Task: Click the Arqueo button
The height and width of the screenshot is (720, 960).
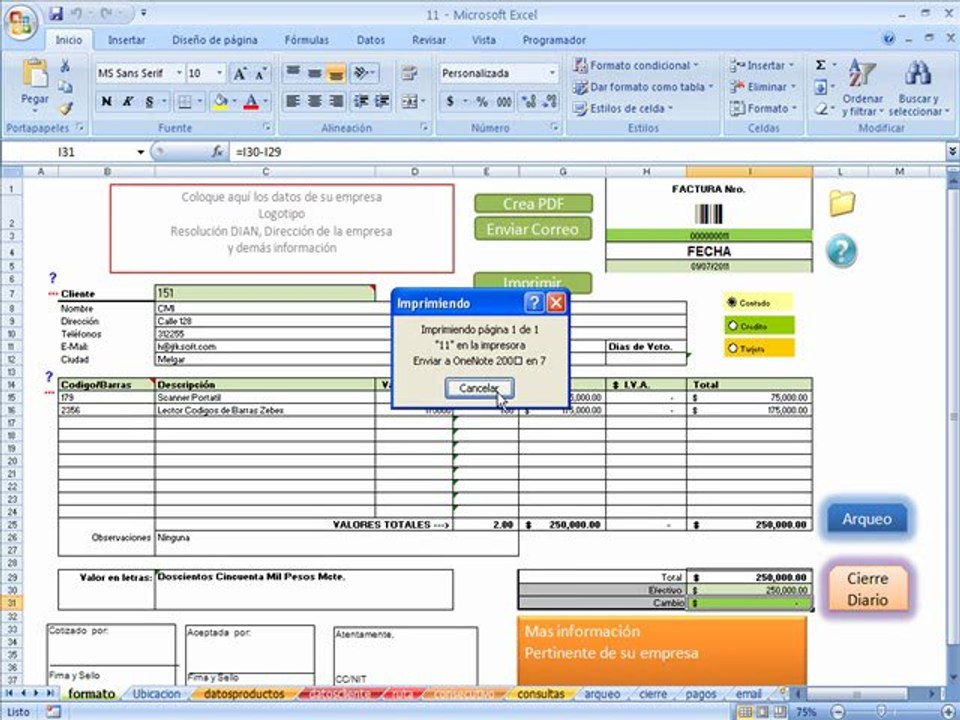Action: [x=866, y=519]
